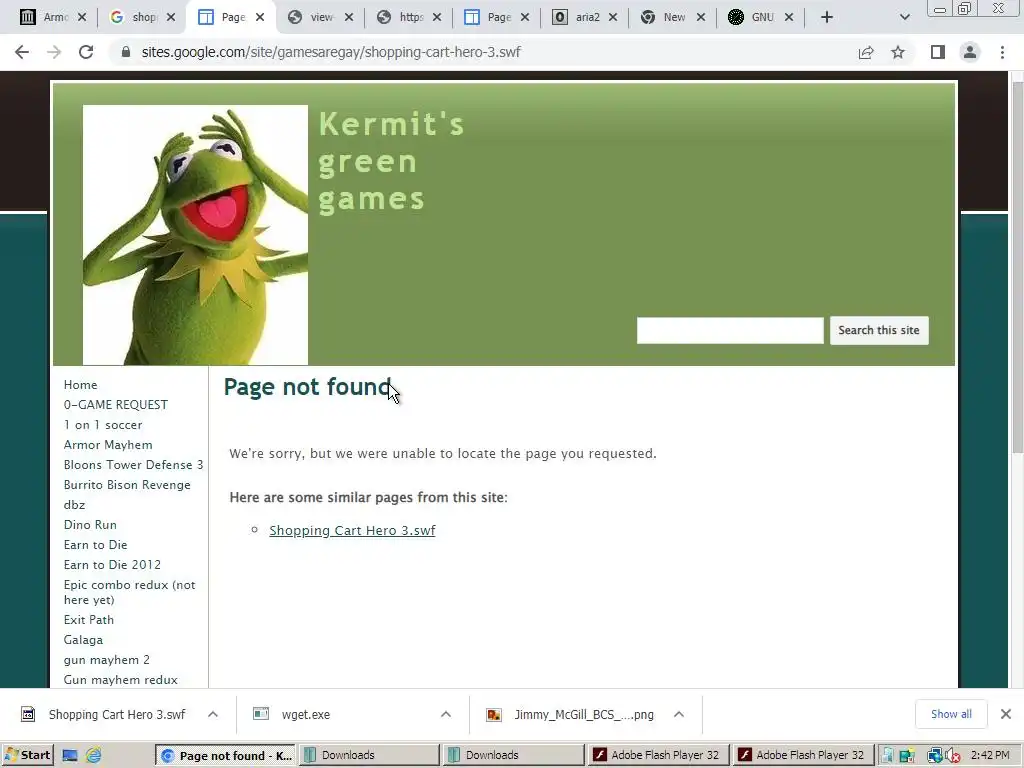Viewport: 1024px width, 768px height.
Task: Close the Armo tab
Action: (82, 17)
